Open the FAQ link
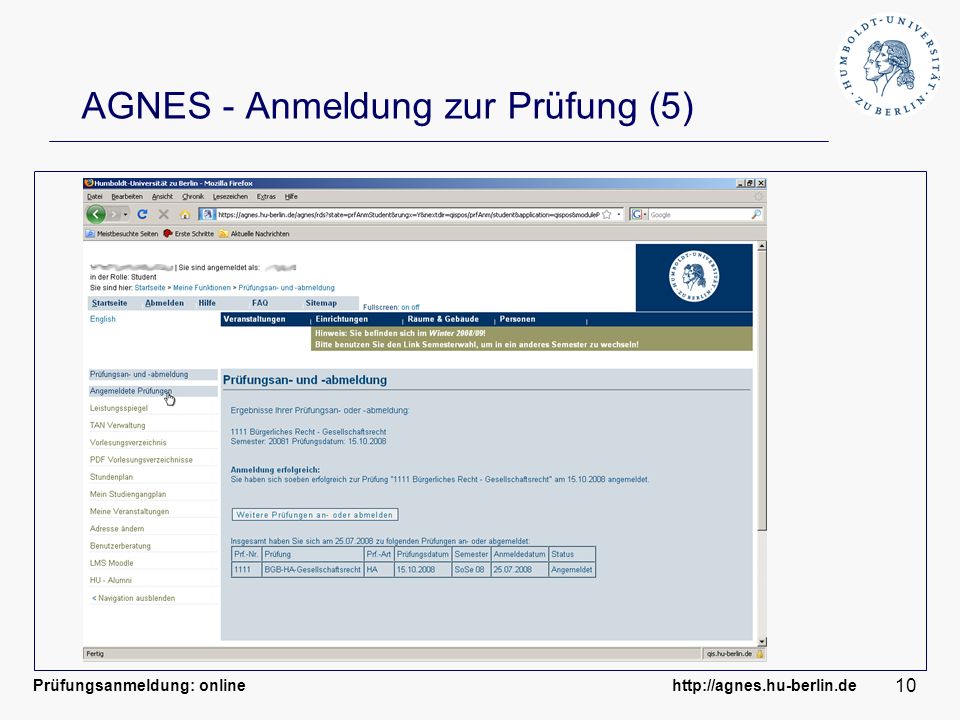 click(260, 303)
